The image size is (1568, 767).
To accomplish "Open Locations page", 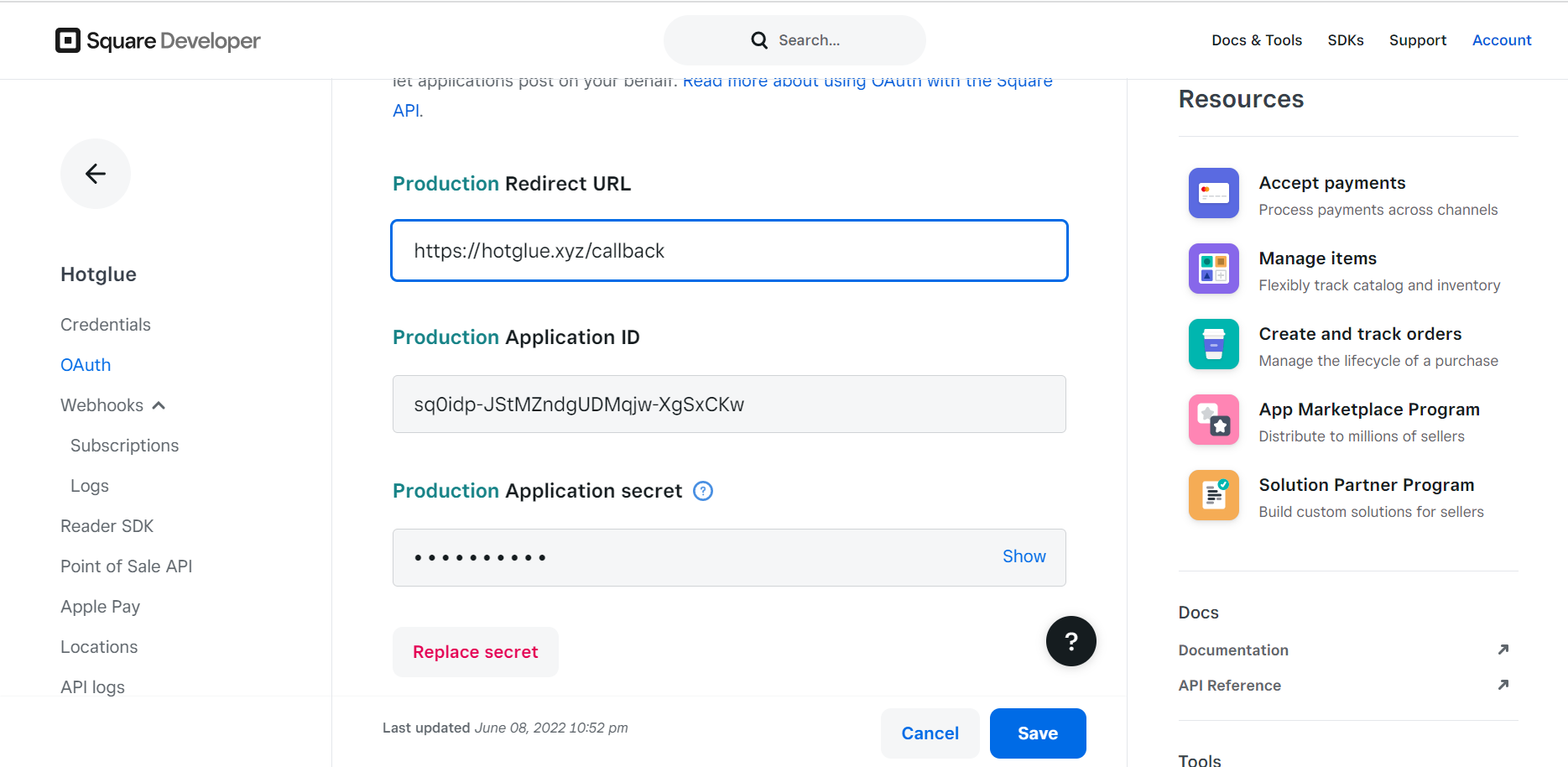I will pos(99,647).
